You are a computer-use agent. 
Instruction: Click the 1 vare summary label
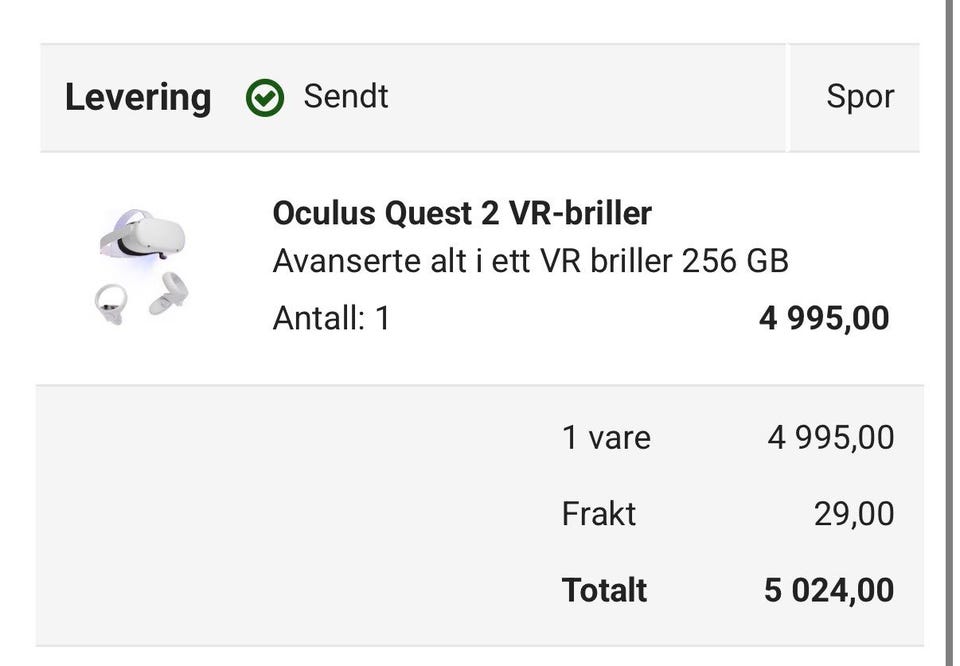click(x=606, y=438)
